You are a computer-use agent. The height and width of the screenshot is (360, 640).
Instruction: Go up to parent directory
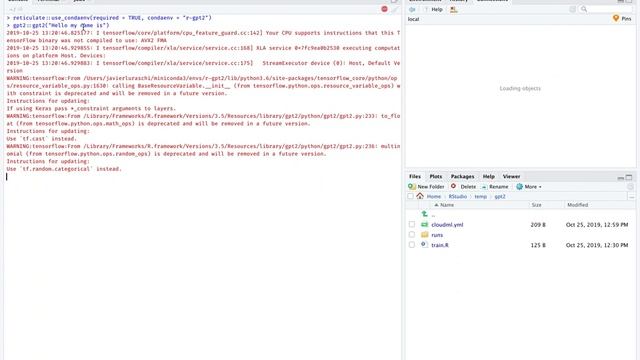424,214
